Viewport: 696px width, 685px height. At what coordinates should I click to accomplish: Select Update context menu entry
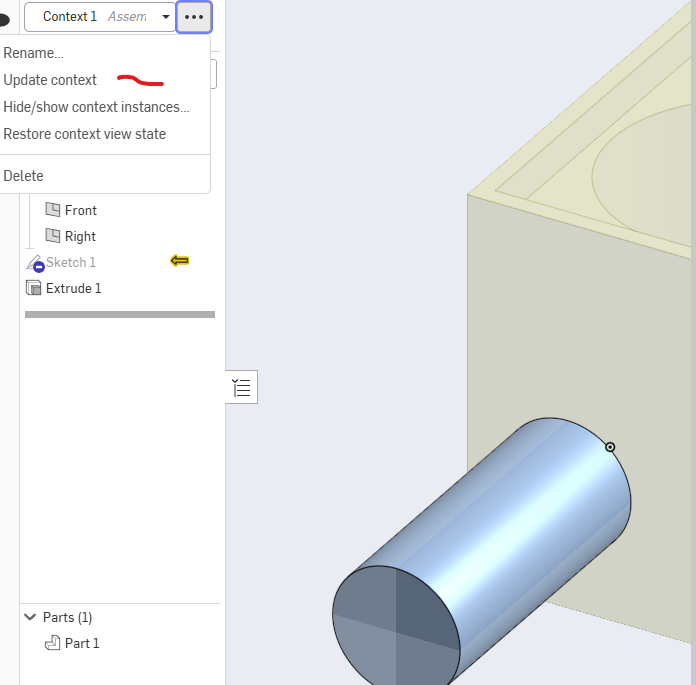pyautogui.click(x=50, y=80)
